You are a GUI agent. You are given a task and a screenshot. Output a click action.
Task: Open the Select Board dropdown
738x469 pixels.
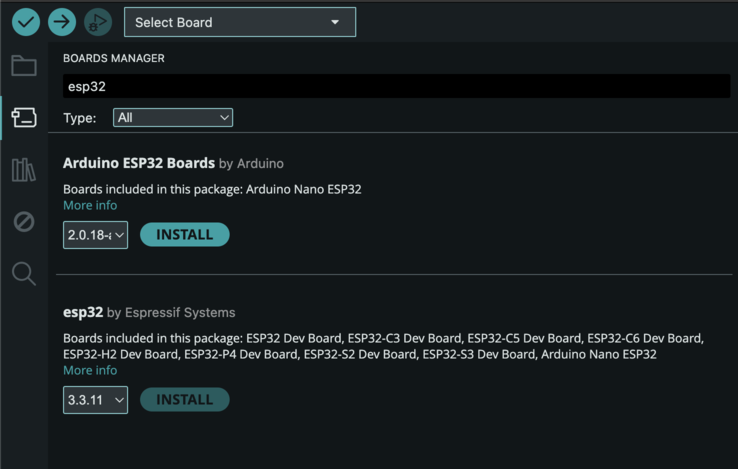click(240, 22)
